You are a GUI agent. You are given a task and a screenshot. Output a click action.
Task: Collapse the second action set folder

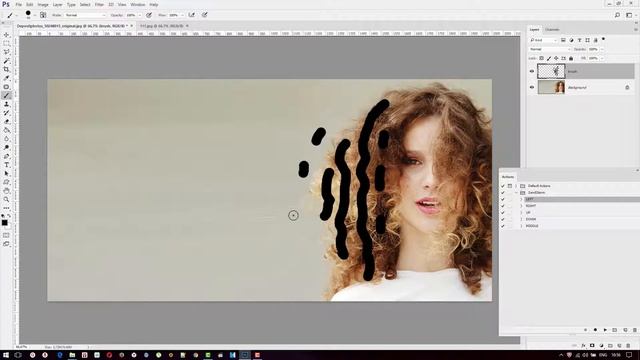pos(516,192)
